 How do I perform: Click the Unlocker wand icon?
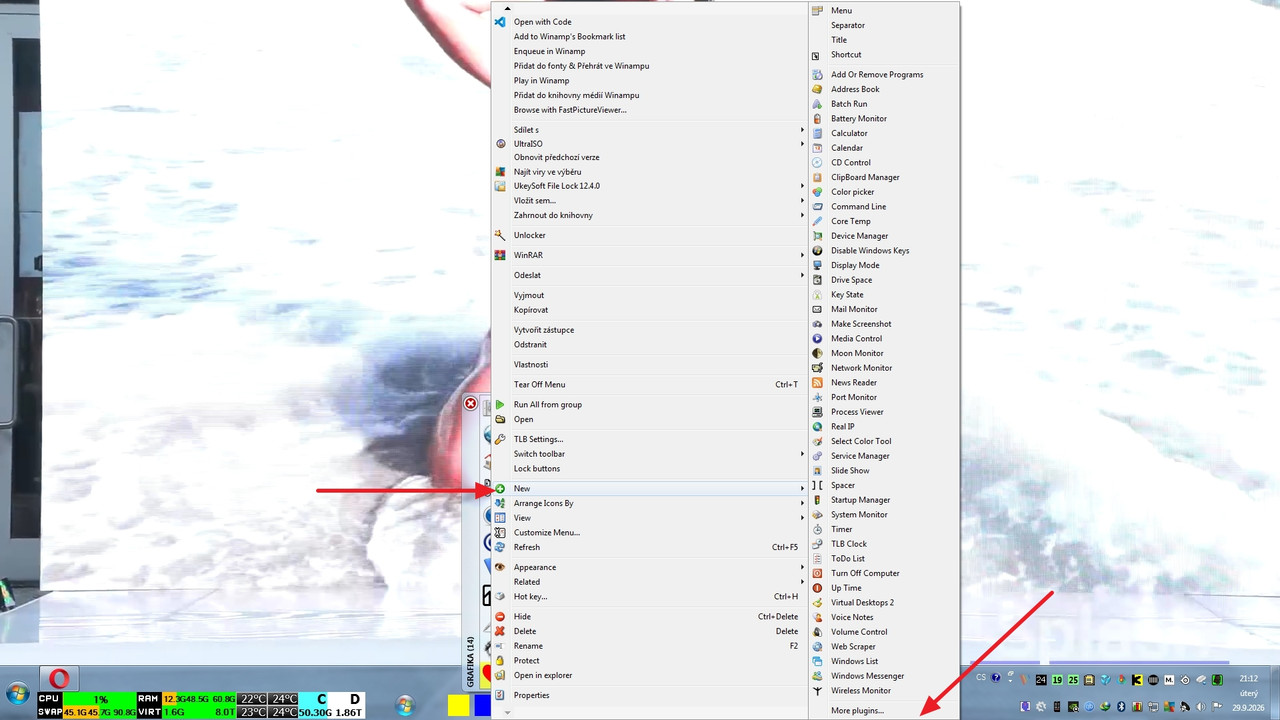(x=500, y=235)
